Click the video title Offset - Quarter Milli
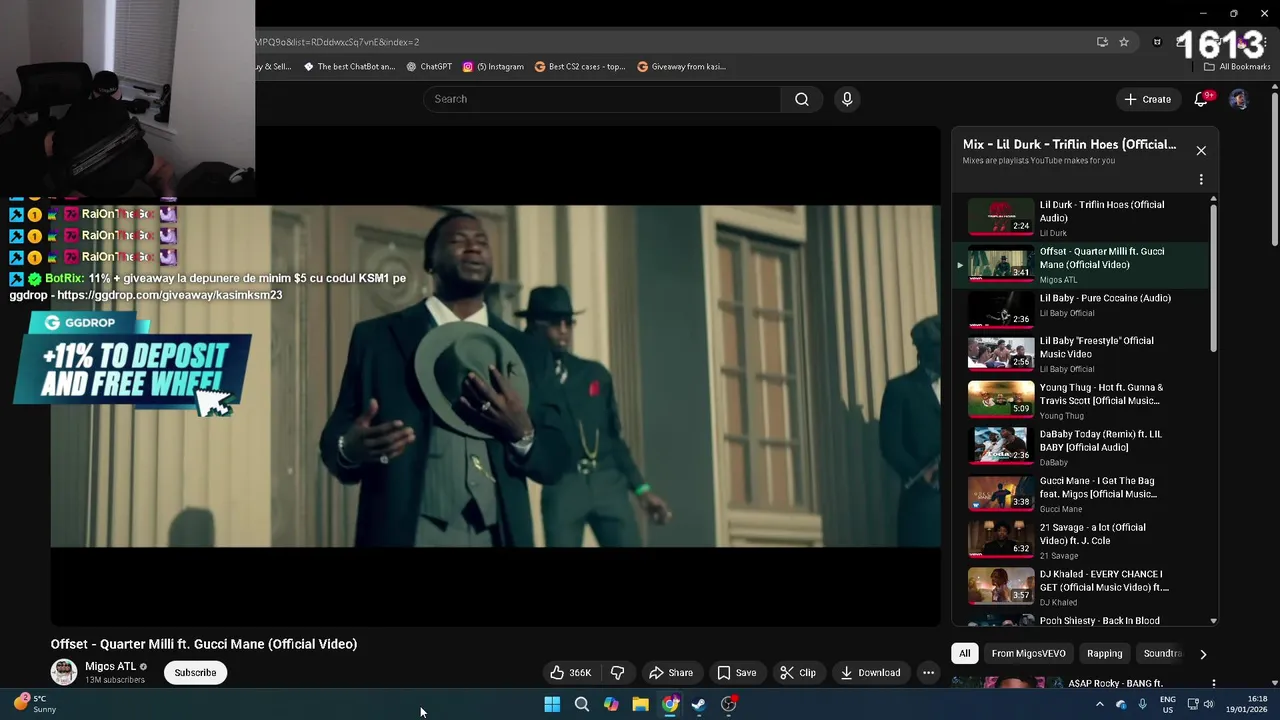 click(x=204, y=644)
